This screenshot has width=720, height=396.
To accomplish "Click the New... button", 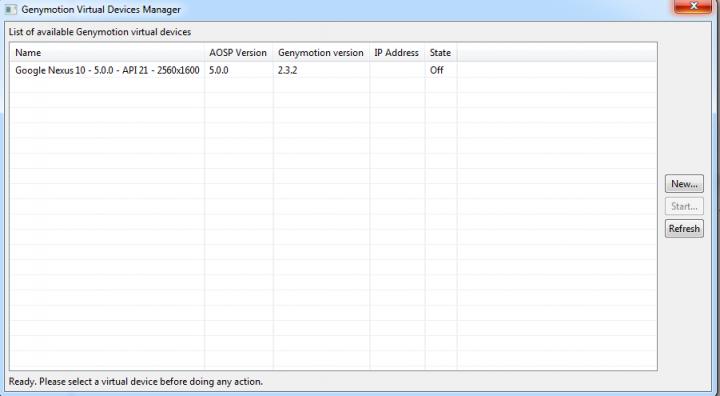I will coord(684,184).
